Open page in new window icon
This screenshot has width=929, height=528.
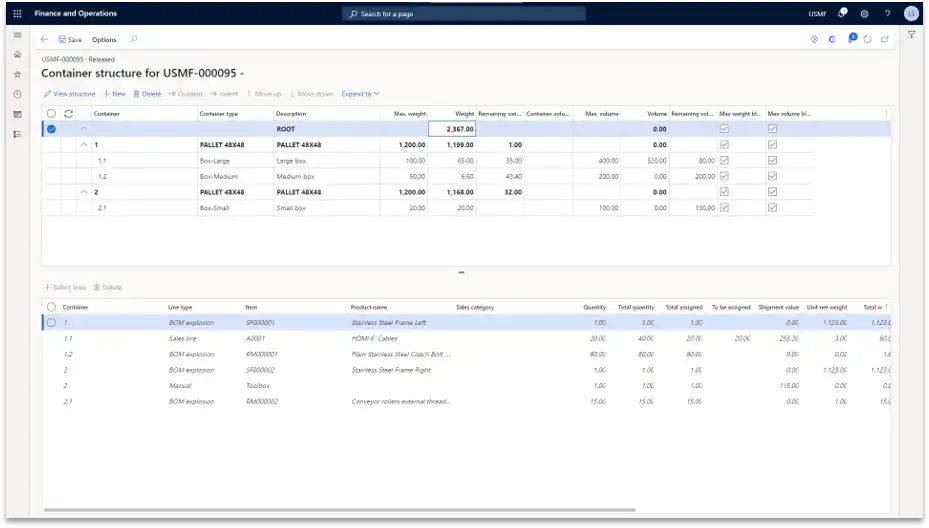pos(885,39)
